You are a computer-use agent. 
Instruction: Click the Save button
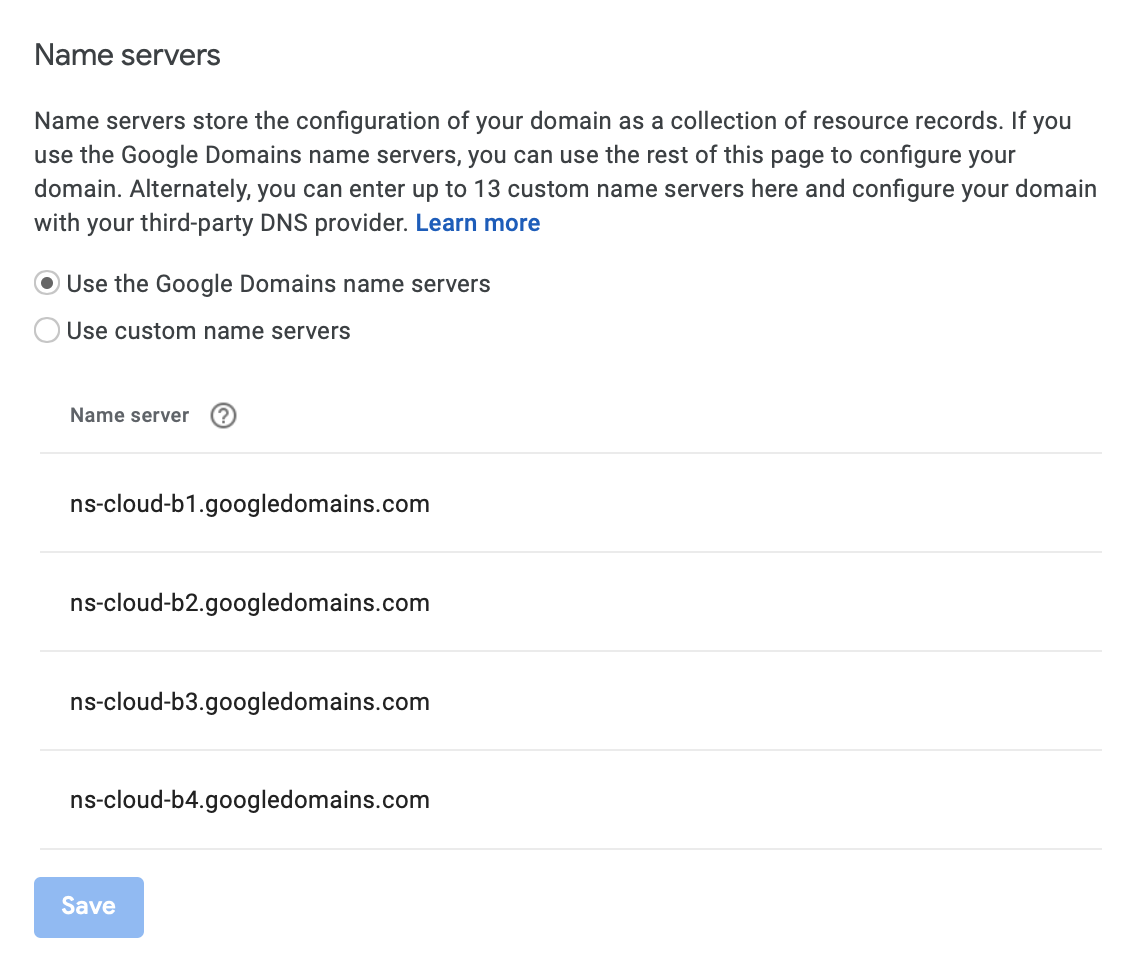[x=89, y=907]
